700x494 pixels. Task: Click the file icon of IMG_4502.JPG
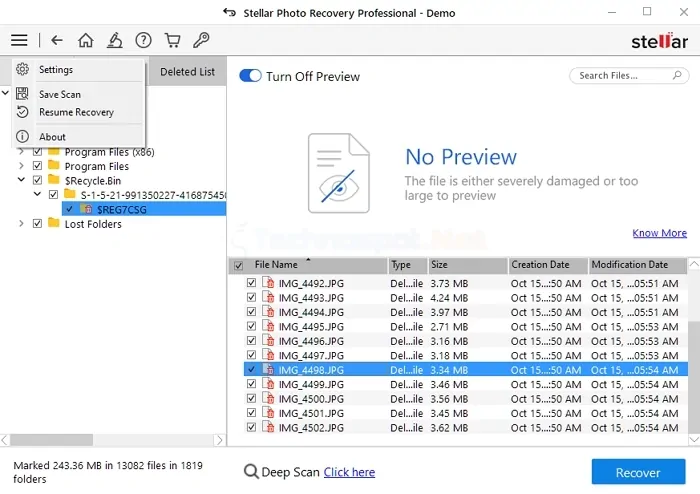[268, 427]
